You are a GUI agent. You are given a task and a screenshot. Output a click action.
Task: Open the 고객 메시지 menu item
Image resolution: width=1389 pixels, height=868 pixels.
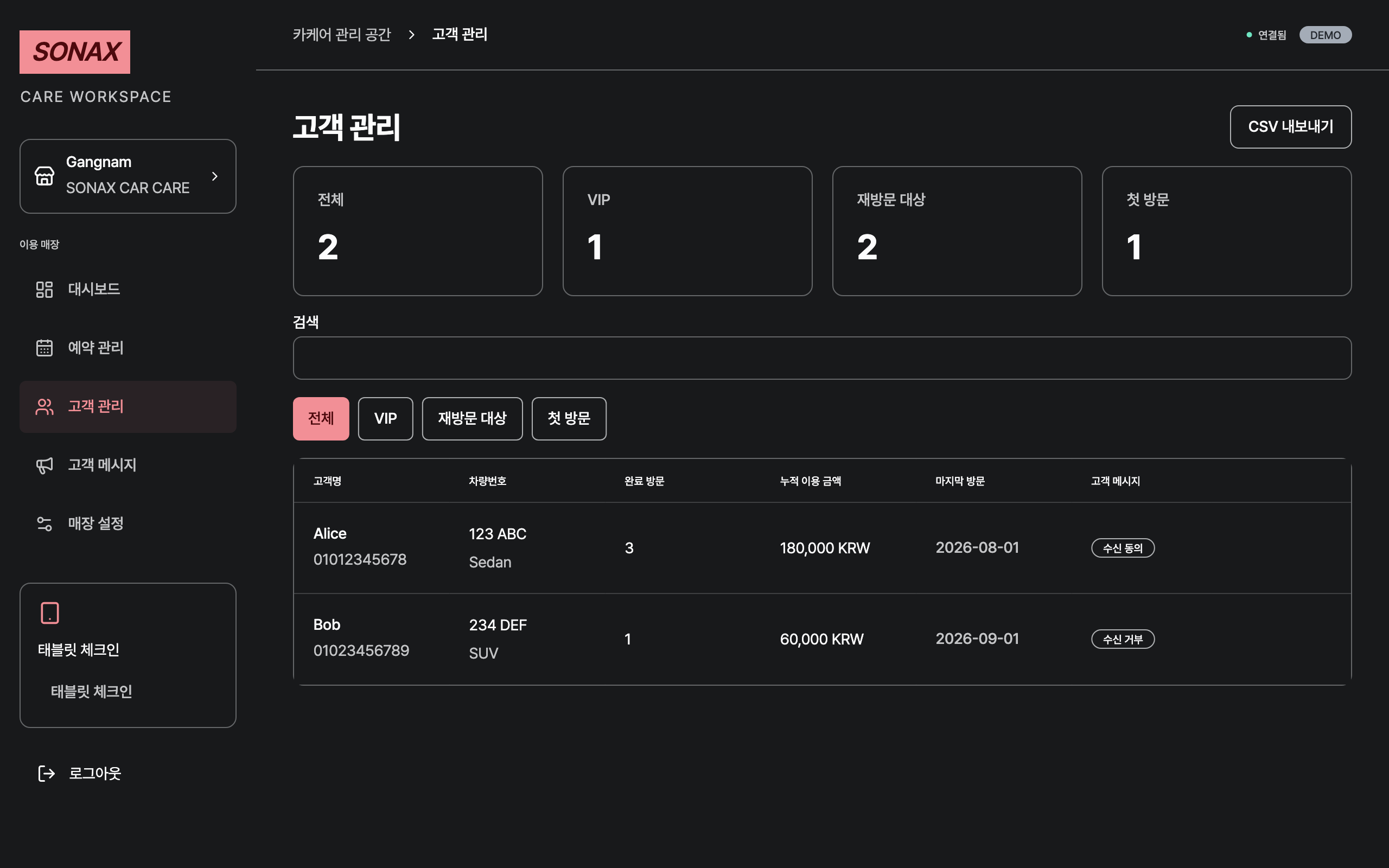point(128,465)
